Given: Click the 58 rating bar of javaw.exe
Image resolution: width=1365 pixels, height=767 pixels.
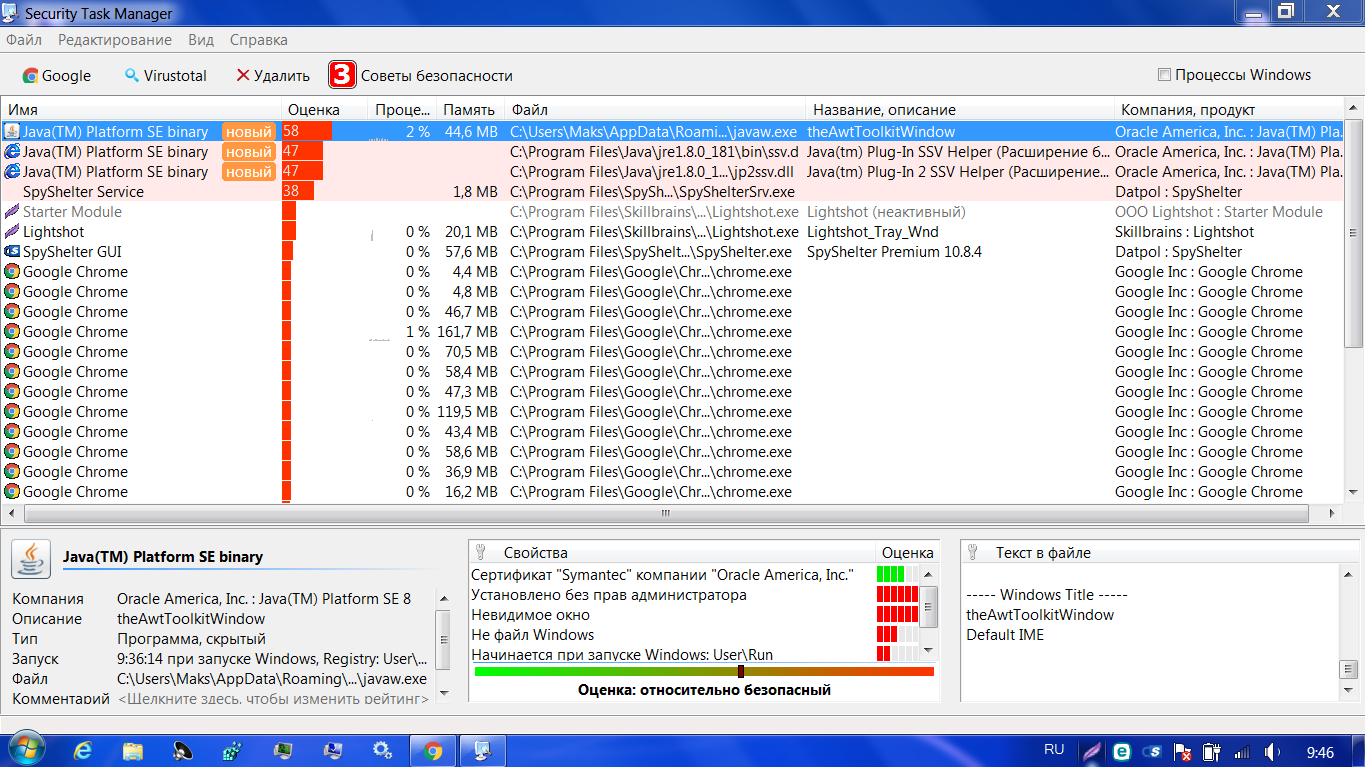Looking at the screenshot, I should click(307, 132).
